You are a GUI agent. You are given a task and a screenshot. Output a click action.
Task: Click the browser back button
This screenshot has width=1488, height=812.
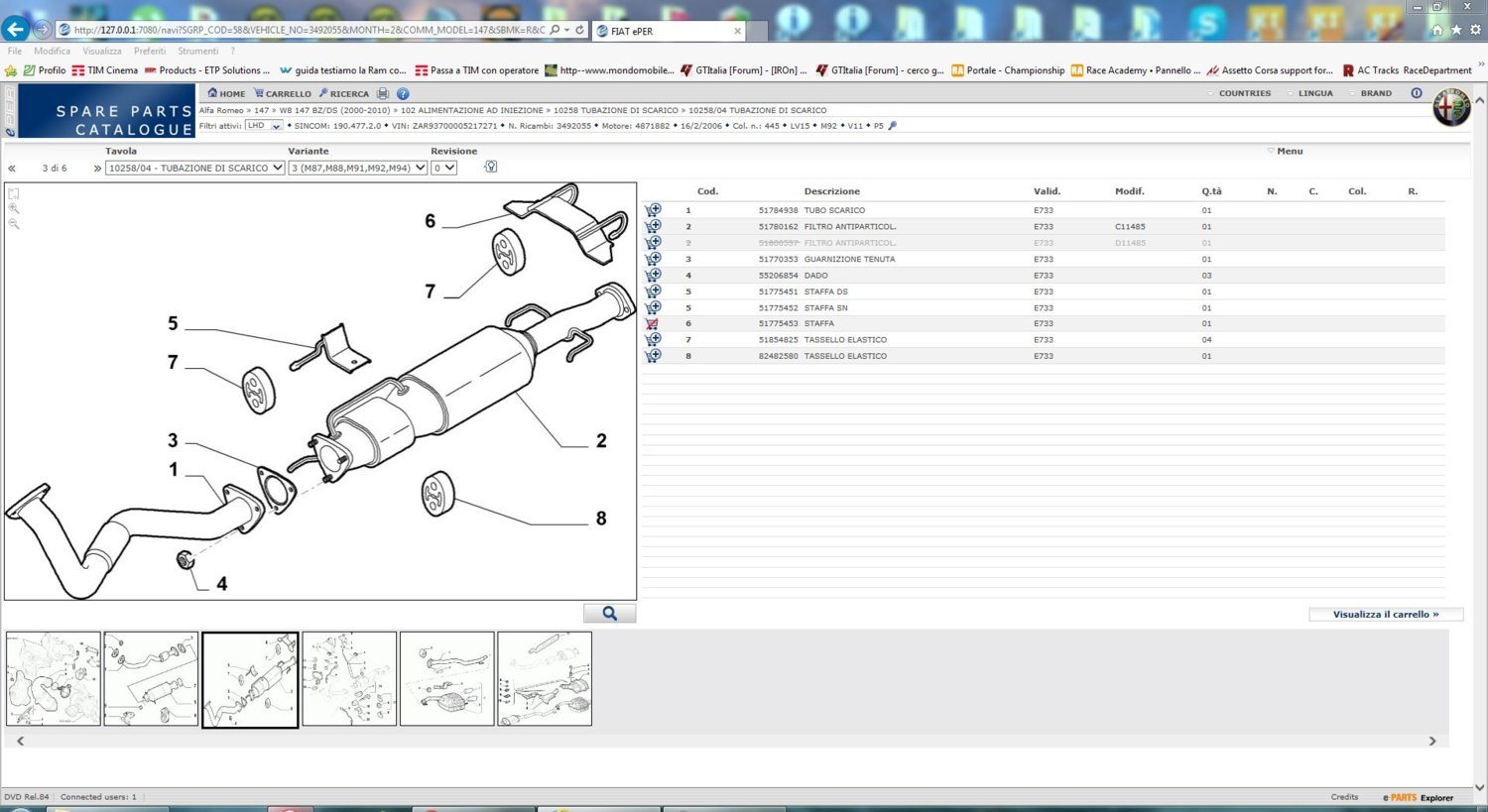15,30
